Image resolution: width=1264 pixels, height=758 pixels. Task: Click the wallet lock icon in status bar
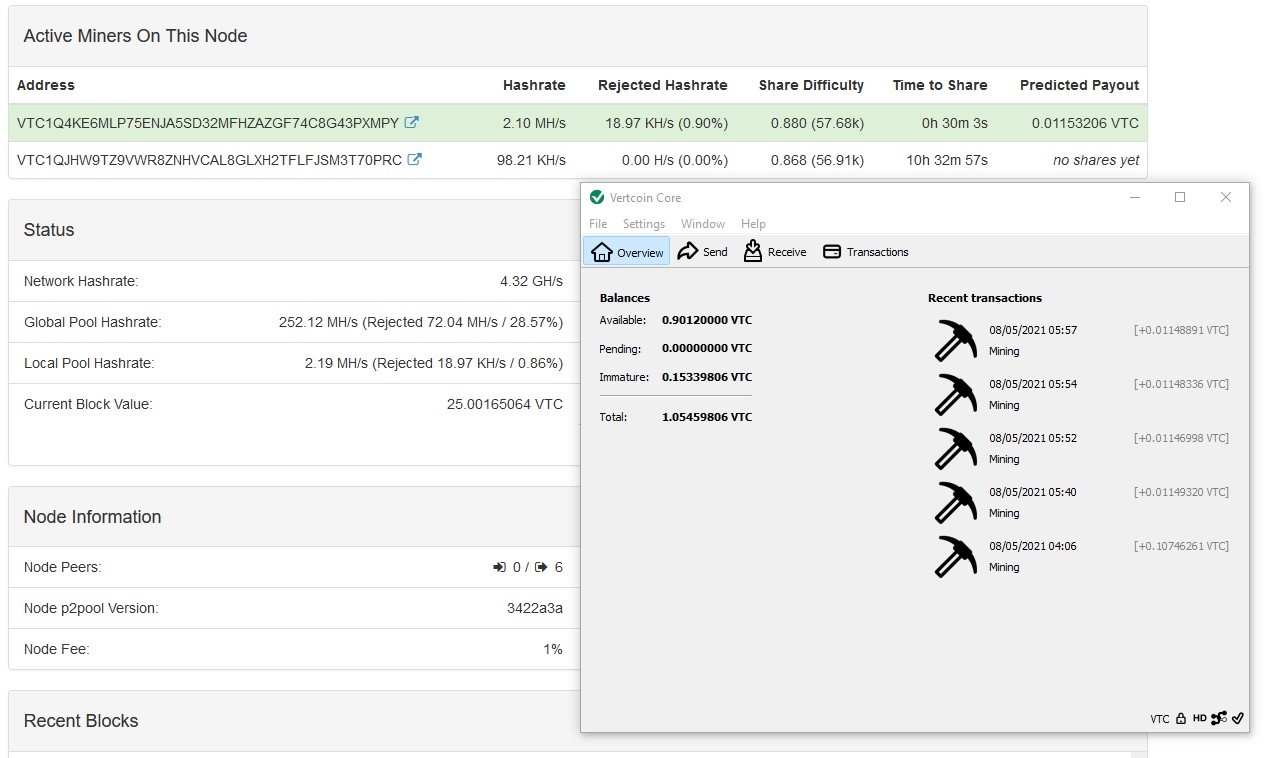pos(1181,718)
